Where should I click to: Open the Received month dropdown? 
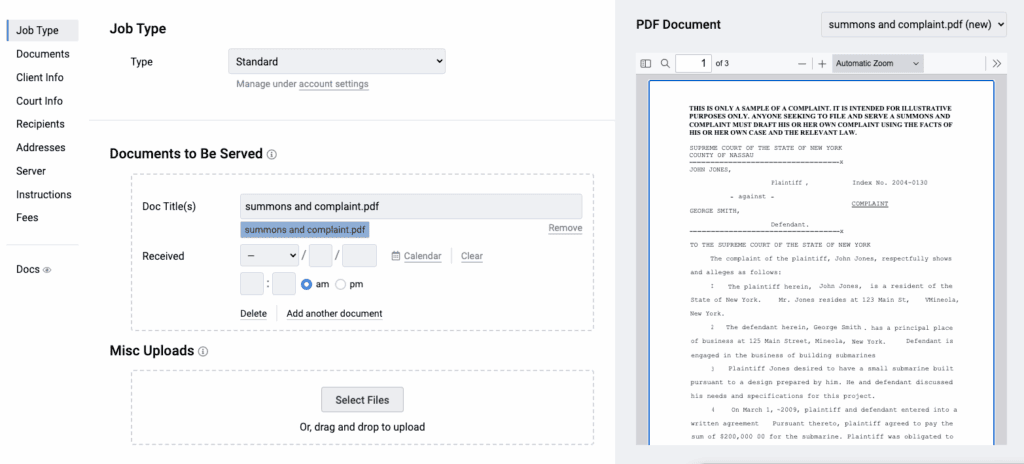[x=270, y=256]
